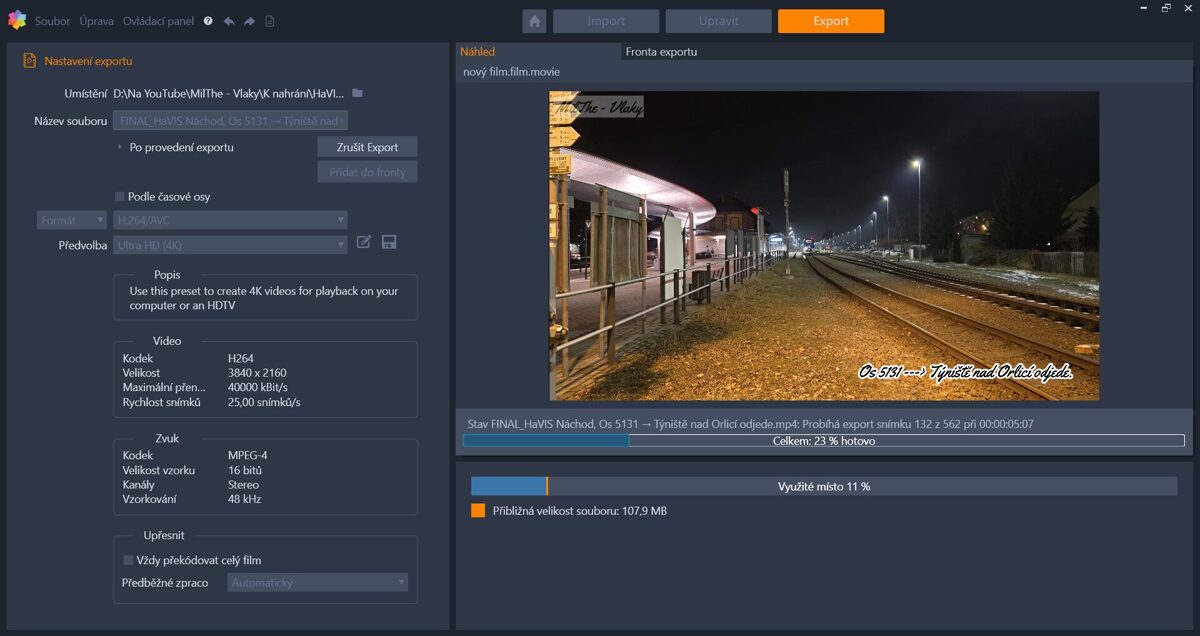Screen dimensions: 1200x636
Task: Edit the current preset with the pencil icon
Action: click(363, 242)
